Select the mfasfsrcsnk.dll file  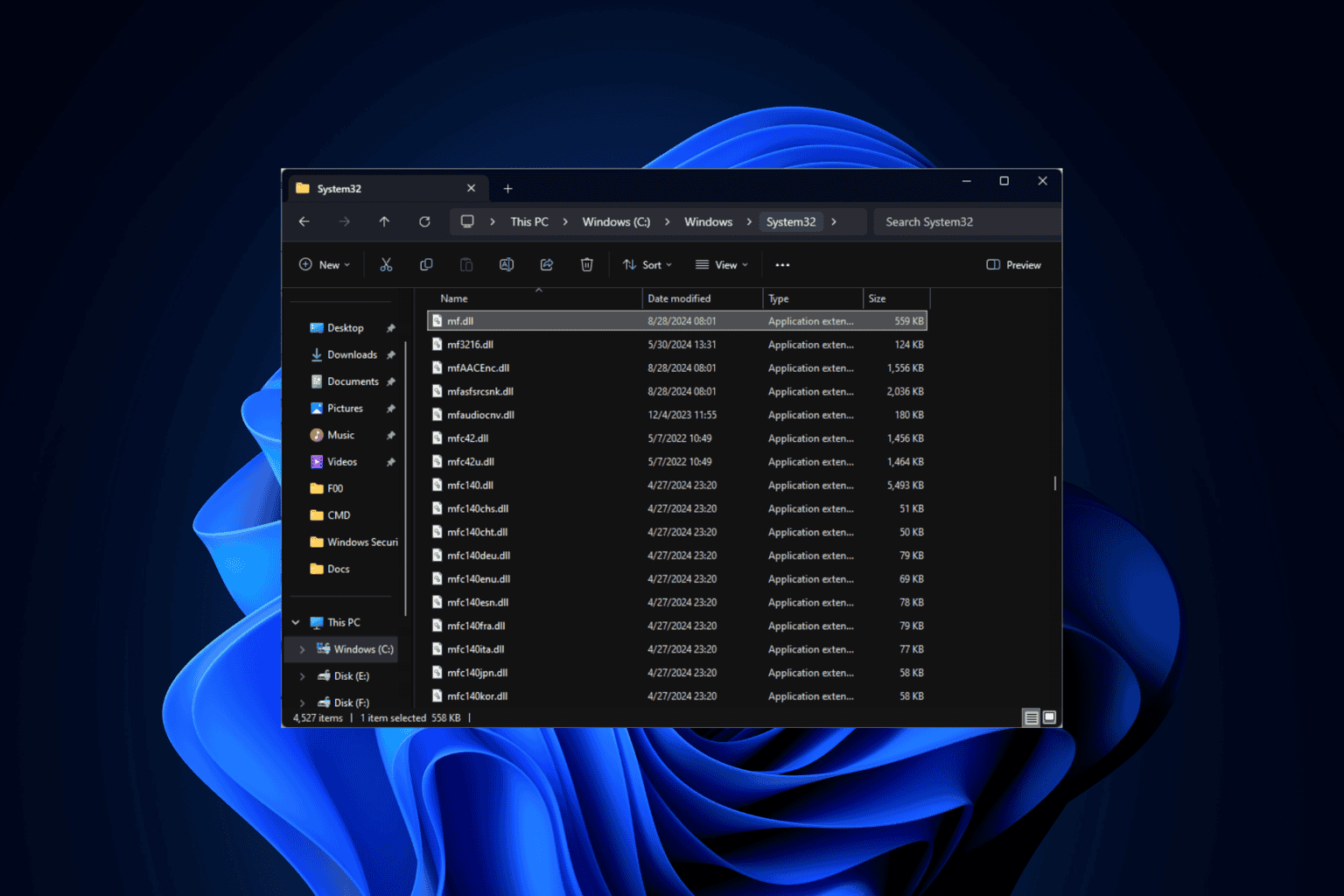pyautogui.click(x=677, y=392)
